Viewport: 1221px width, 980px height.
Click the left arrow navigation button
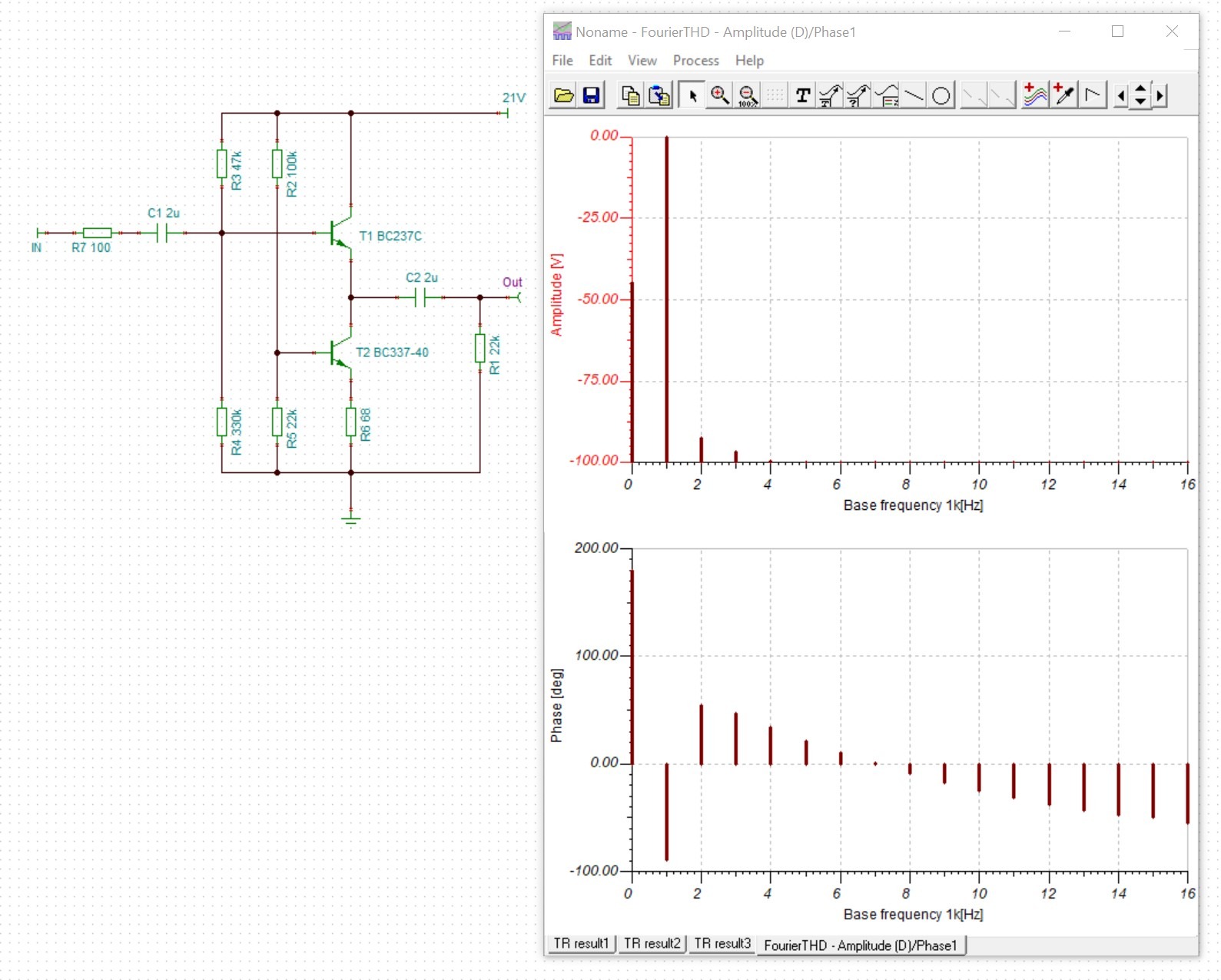(1121, 95)
